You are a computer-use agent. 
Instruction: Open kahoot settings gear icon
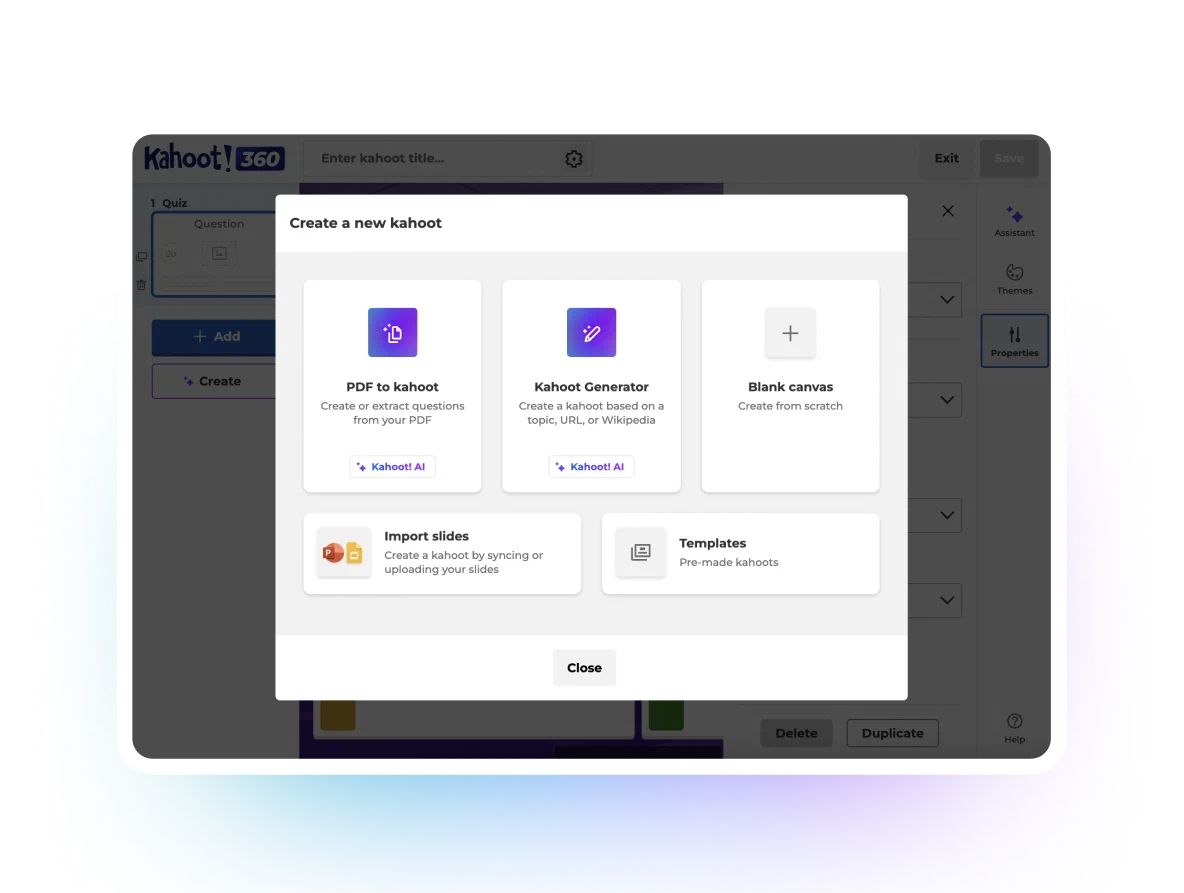(574, 159)
